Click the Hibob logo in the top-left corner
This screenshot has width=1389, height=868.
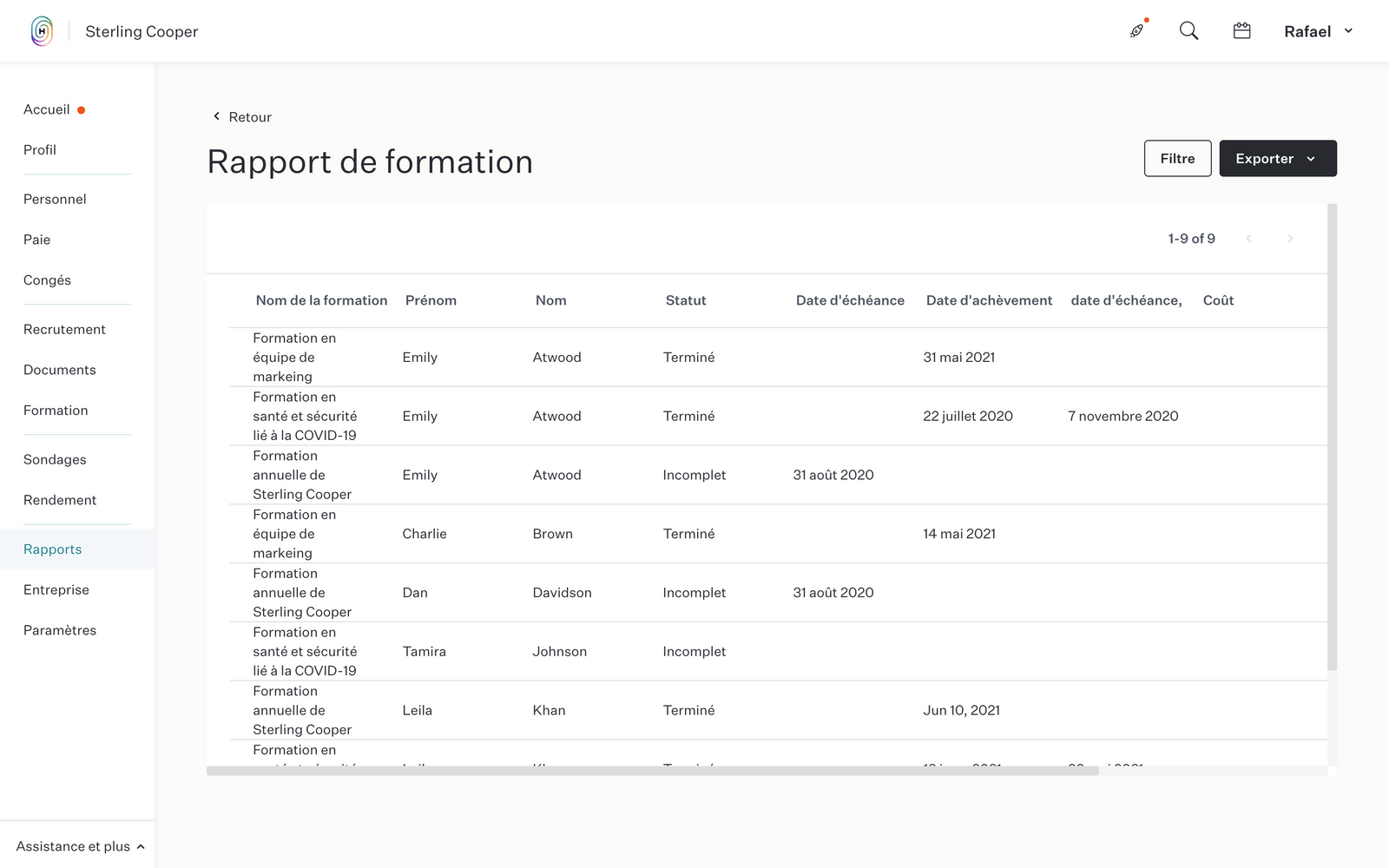point(41,30)
